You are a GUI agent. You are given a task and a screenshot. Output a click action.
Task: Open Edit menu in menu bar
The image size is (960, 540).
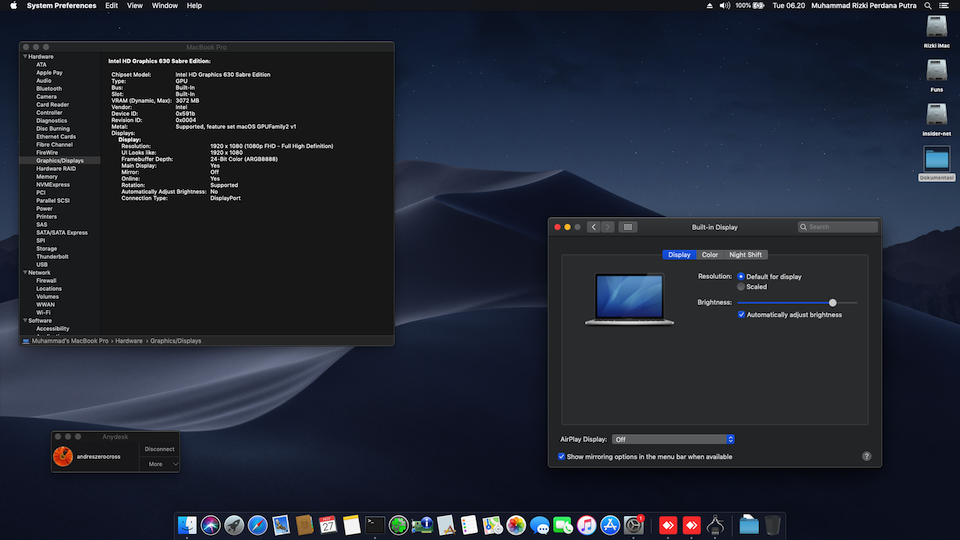point(111,6)
